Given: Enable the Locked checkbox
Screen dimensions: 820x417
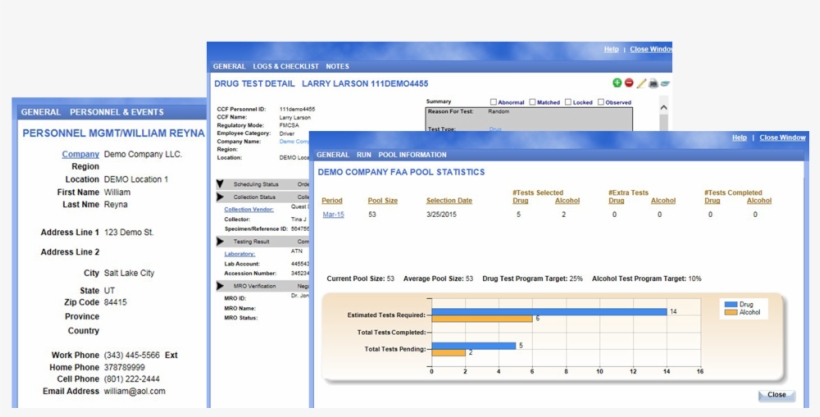Looking at the screenshot, I should coord(568,102).
